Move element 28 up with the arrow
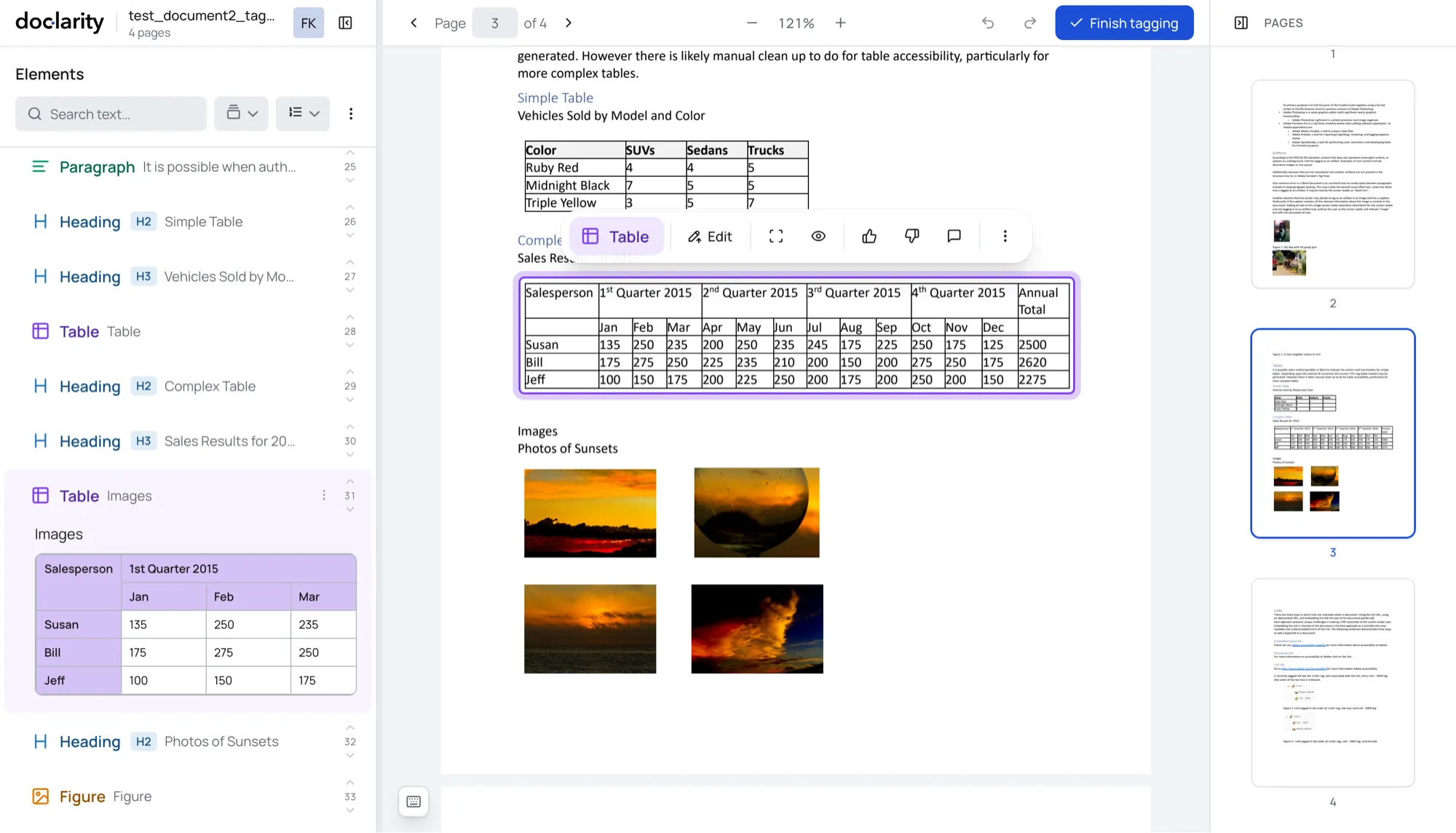1456x833 pixels. [350, 317]
